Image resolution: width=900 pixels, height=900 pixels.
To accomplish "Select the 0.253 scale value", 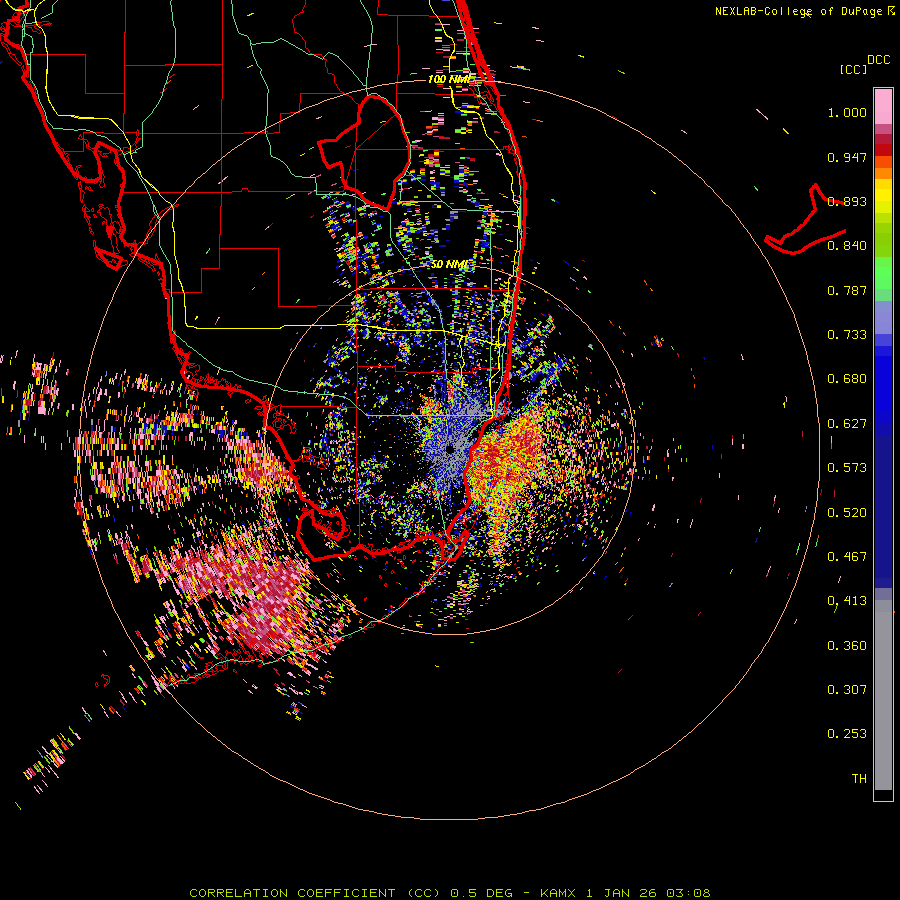I will pos(847,734).
